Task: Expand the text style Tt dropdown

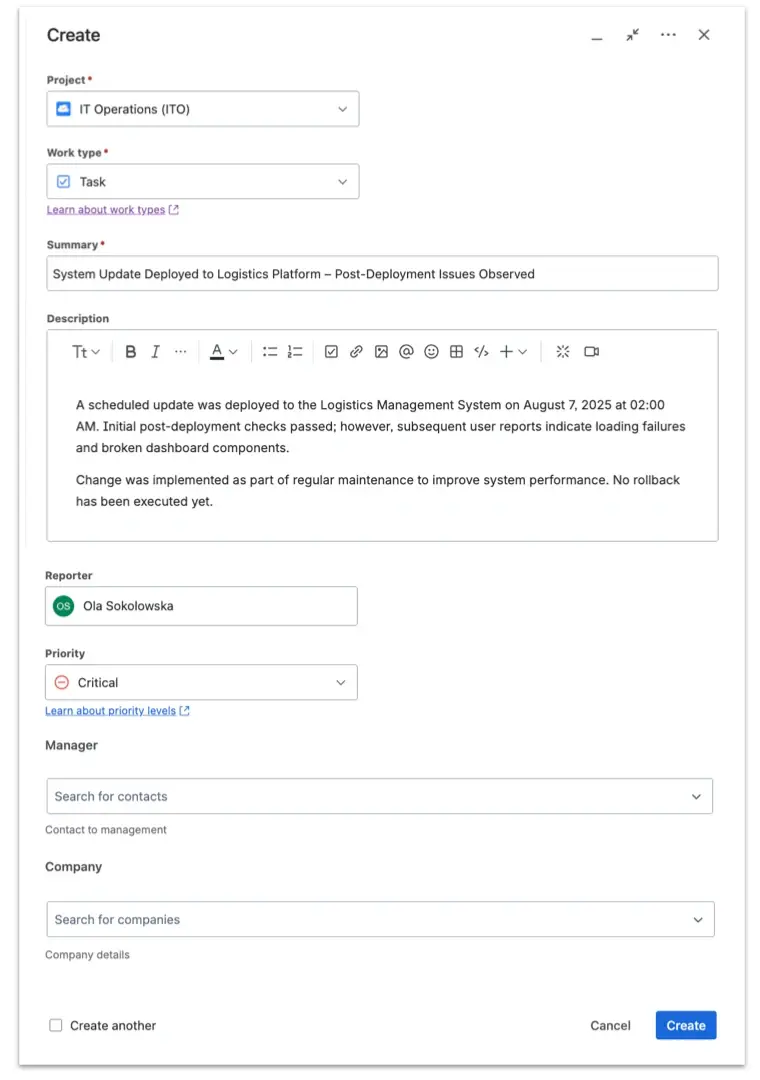Action: pyautogui.click(x=85, y=351)
